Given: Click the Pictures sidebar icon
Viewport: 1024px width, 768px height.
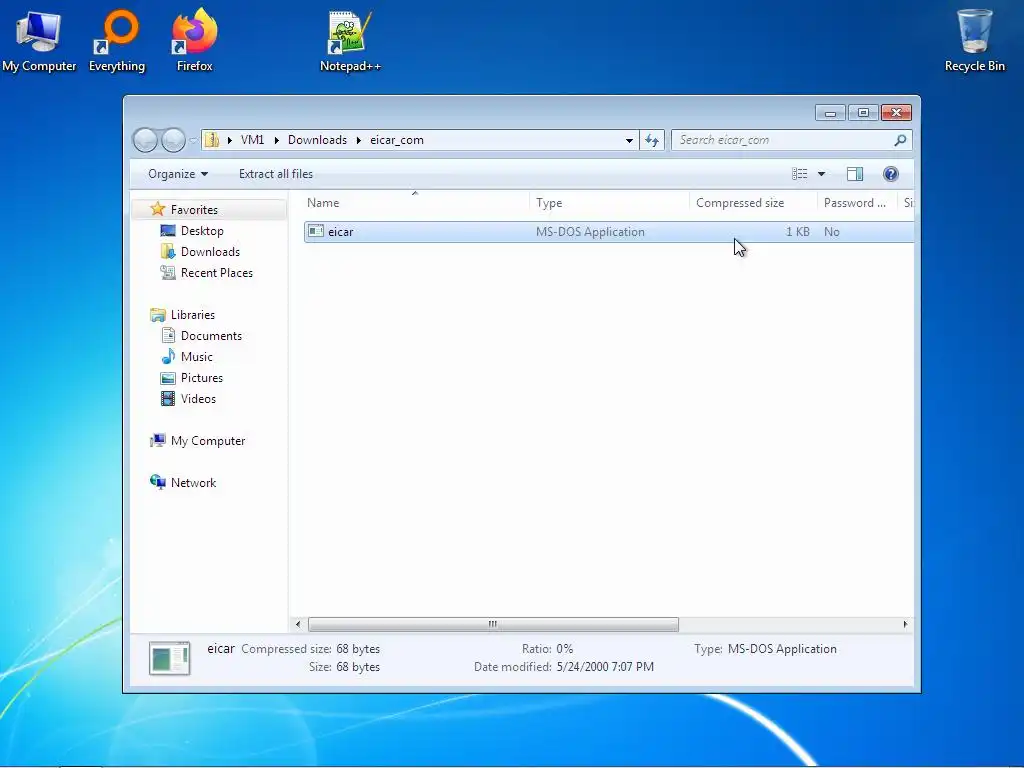Looking at the screenshot, I should point(168,377).
